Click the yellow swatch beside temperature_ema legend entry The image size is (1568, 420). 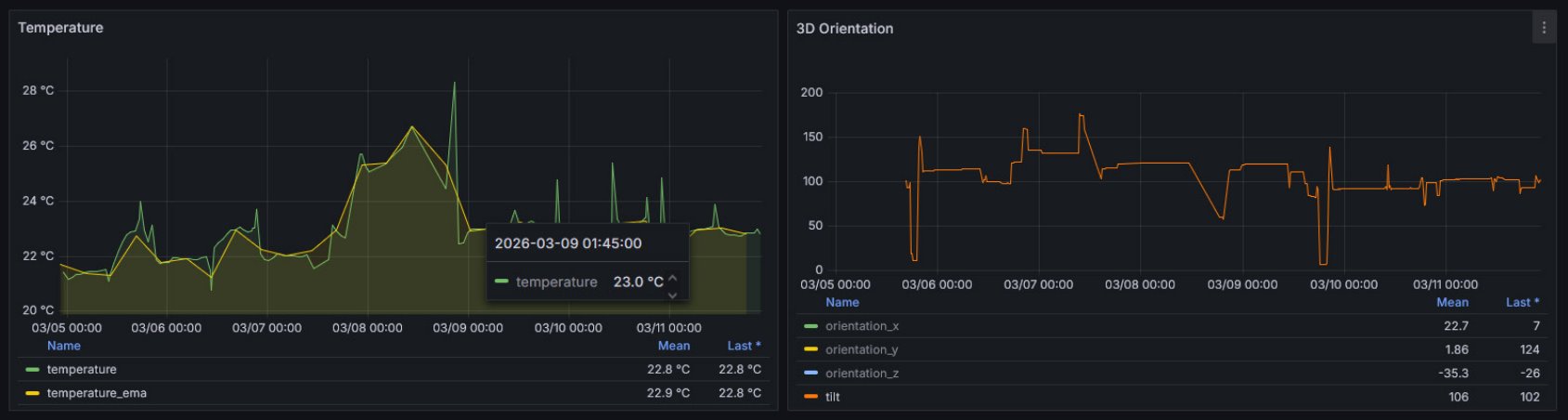32,393
